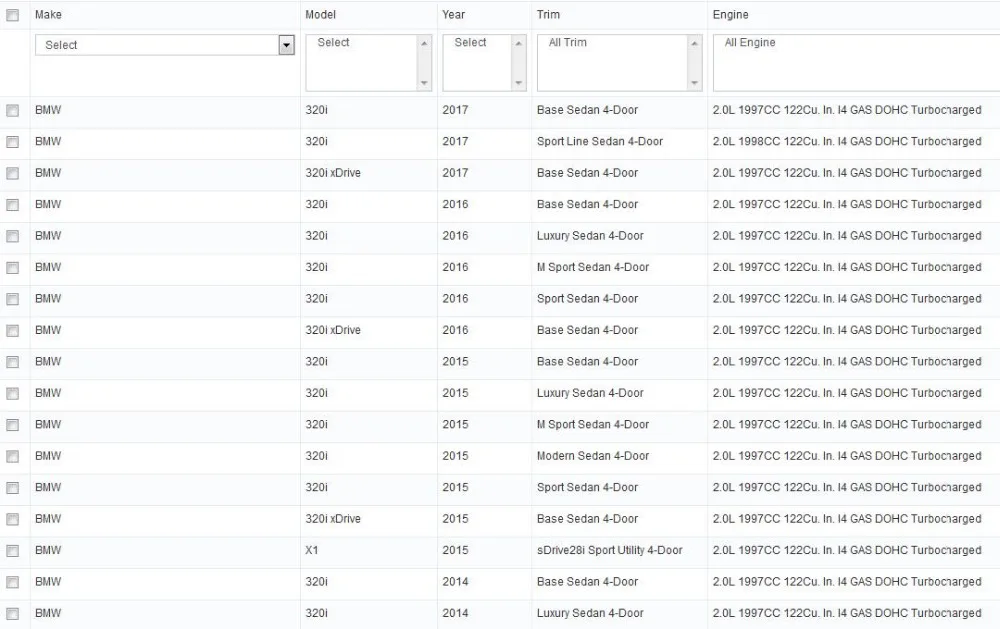Image resolution: width=1000 pixels, height=629 pixels.
Task: Click year 2017 in the Sport Line row
Action: pos(455,141)
